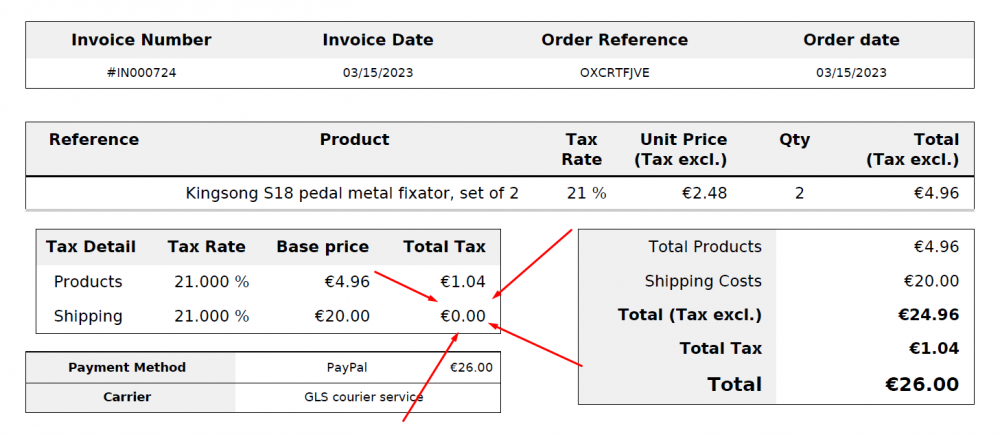Select order reference OXCRTFJVE

614,73
